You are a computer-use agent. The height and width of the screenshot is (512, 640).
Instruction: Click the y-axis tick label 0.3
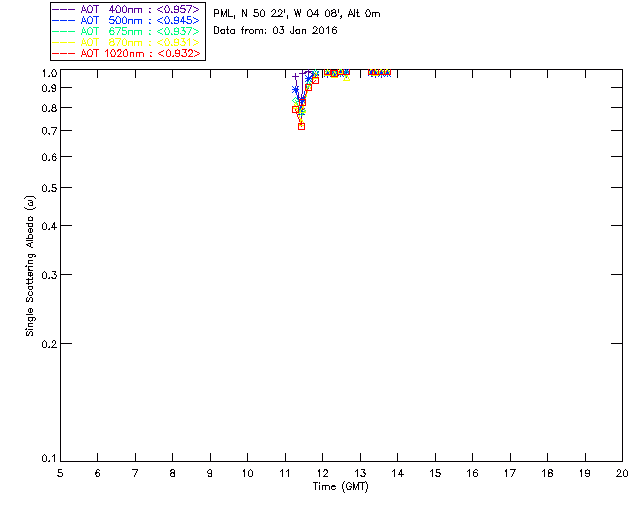(x=49, y=275)
